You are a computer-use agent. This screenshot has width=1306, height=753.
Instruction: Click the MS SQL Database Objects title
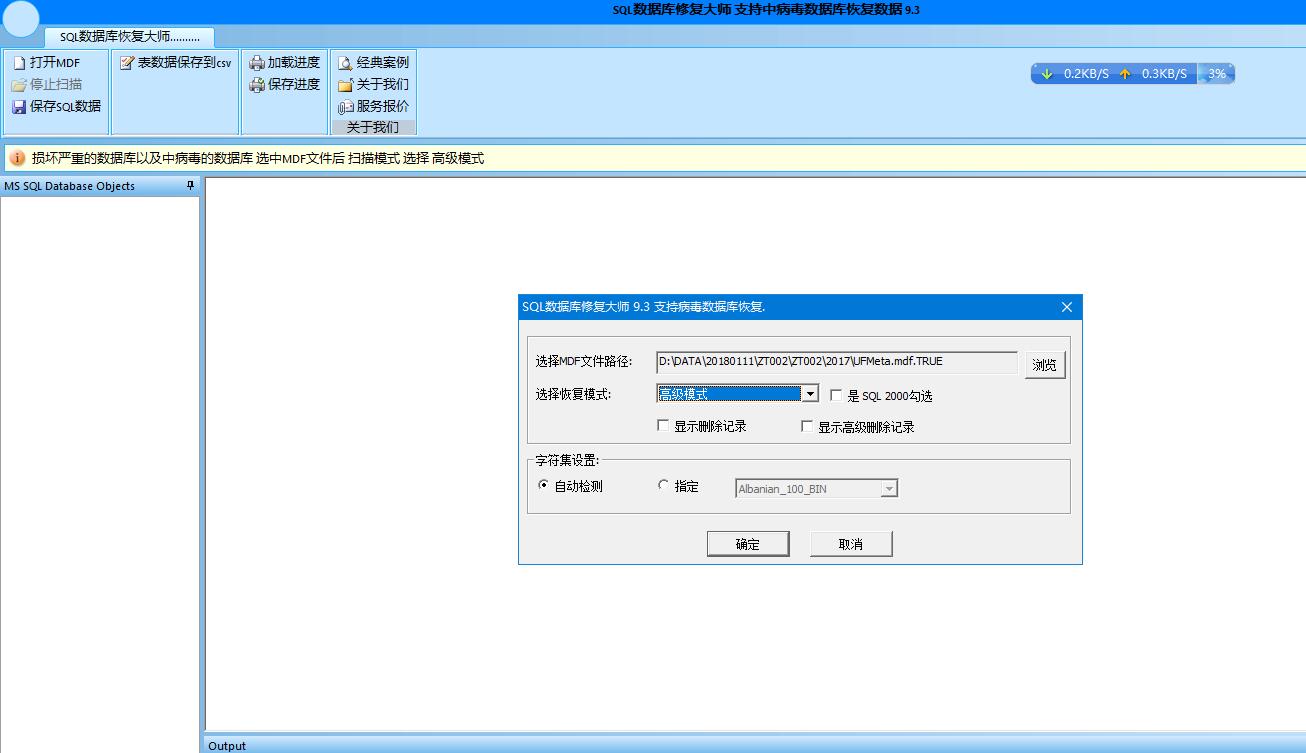[x=70, y=186]
